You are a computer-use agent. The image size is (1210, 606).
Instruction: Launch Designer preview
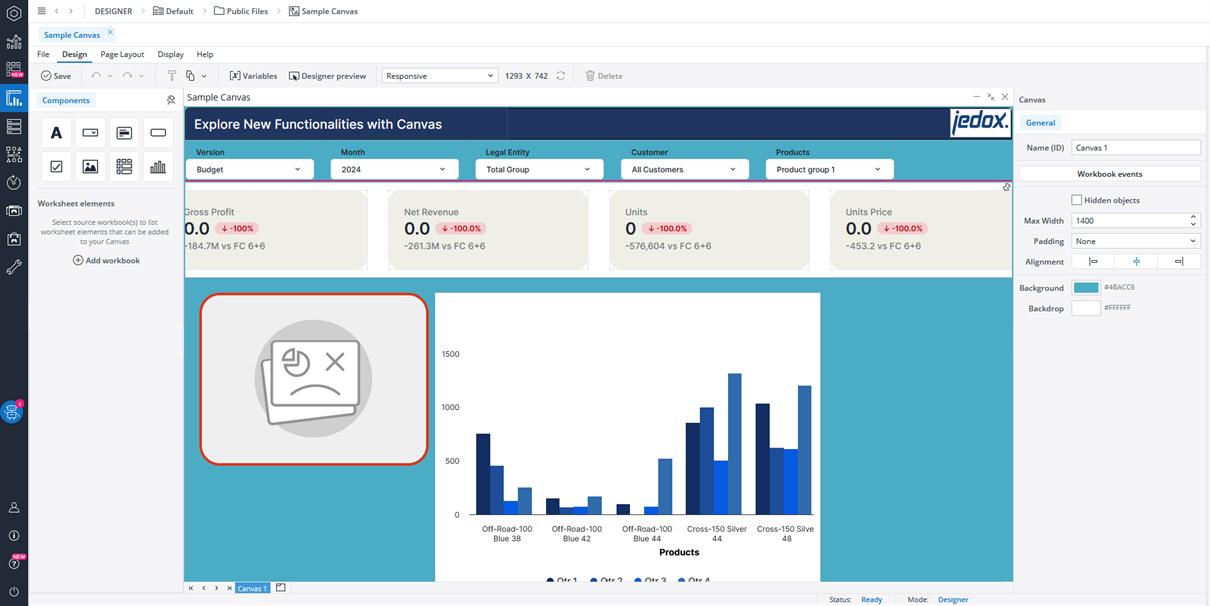click(327, 76)
